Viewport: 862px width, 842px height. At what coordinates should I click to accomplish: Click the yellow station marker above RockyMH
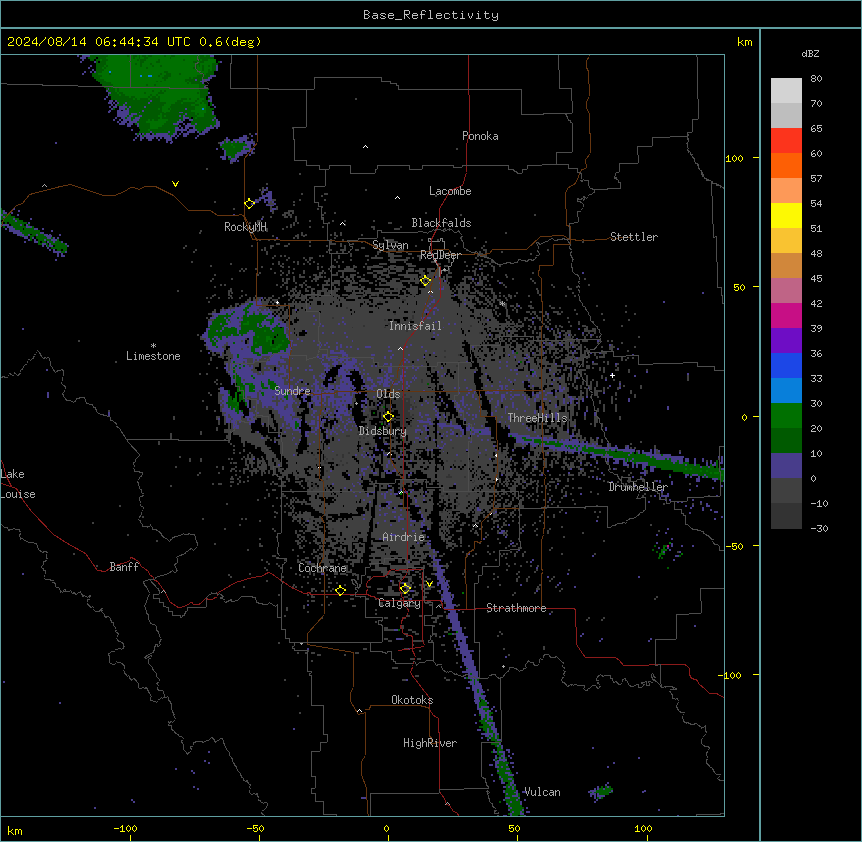coord(250,204)
